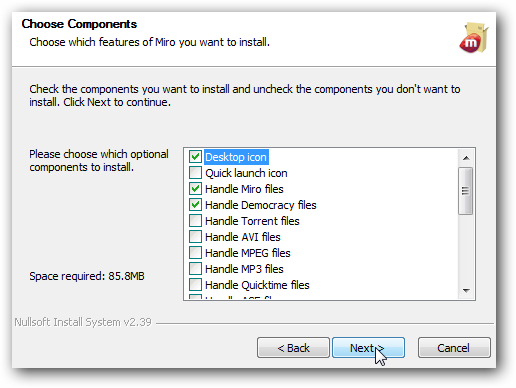
Task: Check Handle MPEG files option
Action: point(195,252)
